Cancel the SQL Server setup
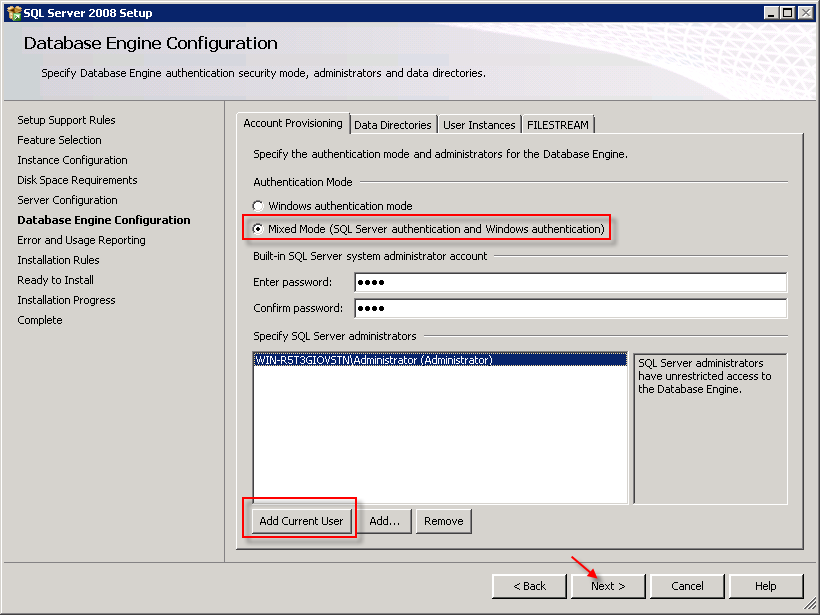820x615 pixels. [687, 586]
